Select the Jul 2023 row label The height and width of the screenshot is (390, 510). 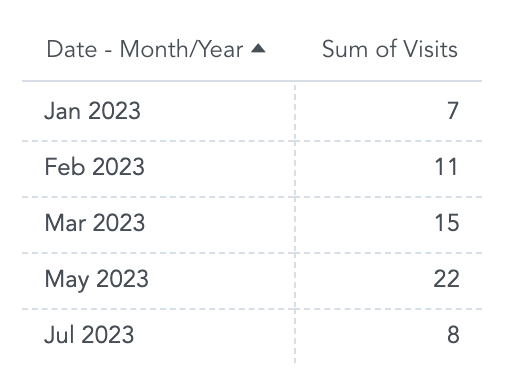pos(89,335)
